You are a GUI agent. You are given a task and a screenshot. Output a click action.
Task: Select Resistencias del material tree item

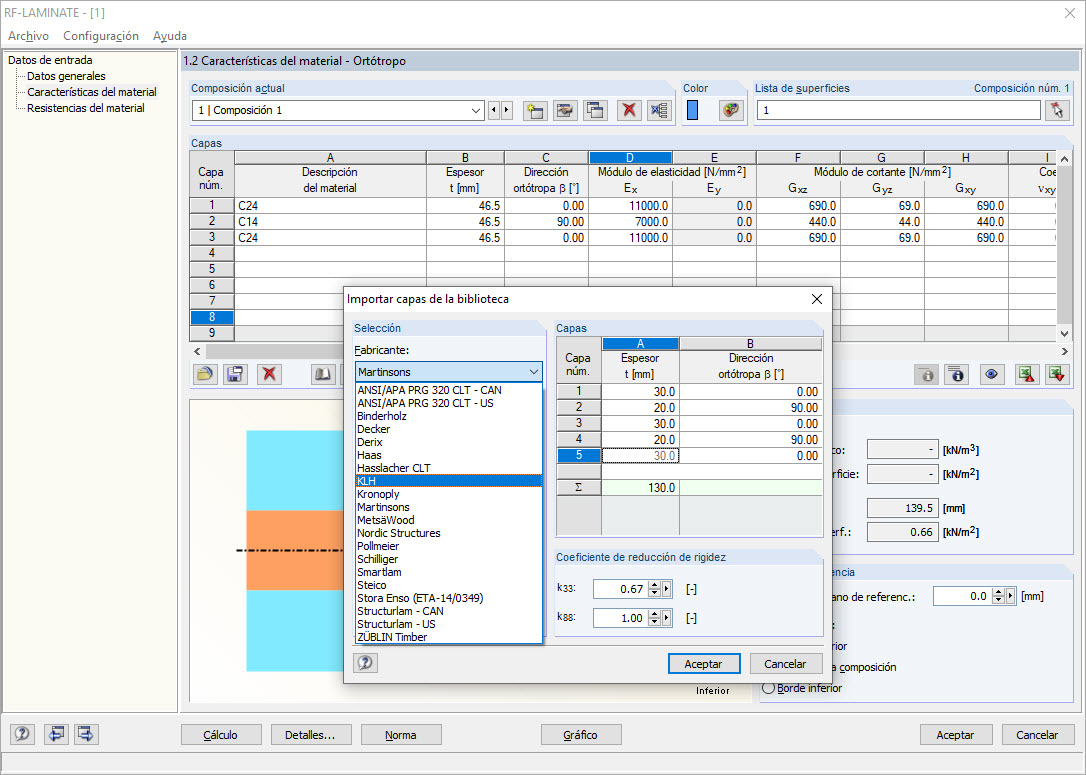tap(86, 108)
